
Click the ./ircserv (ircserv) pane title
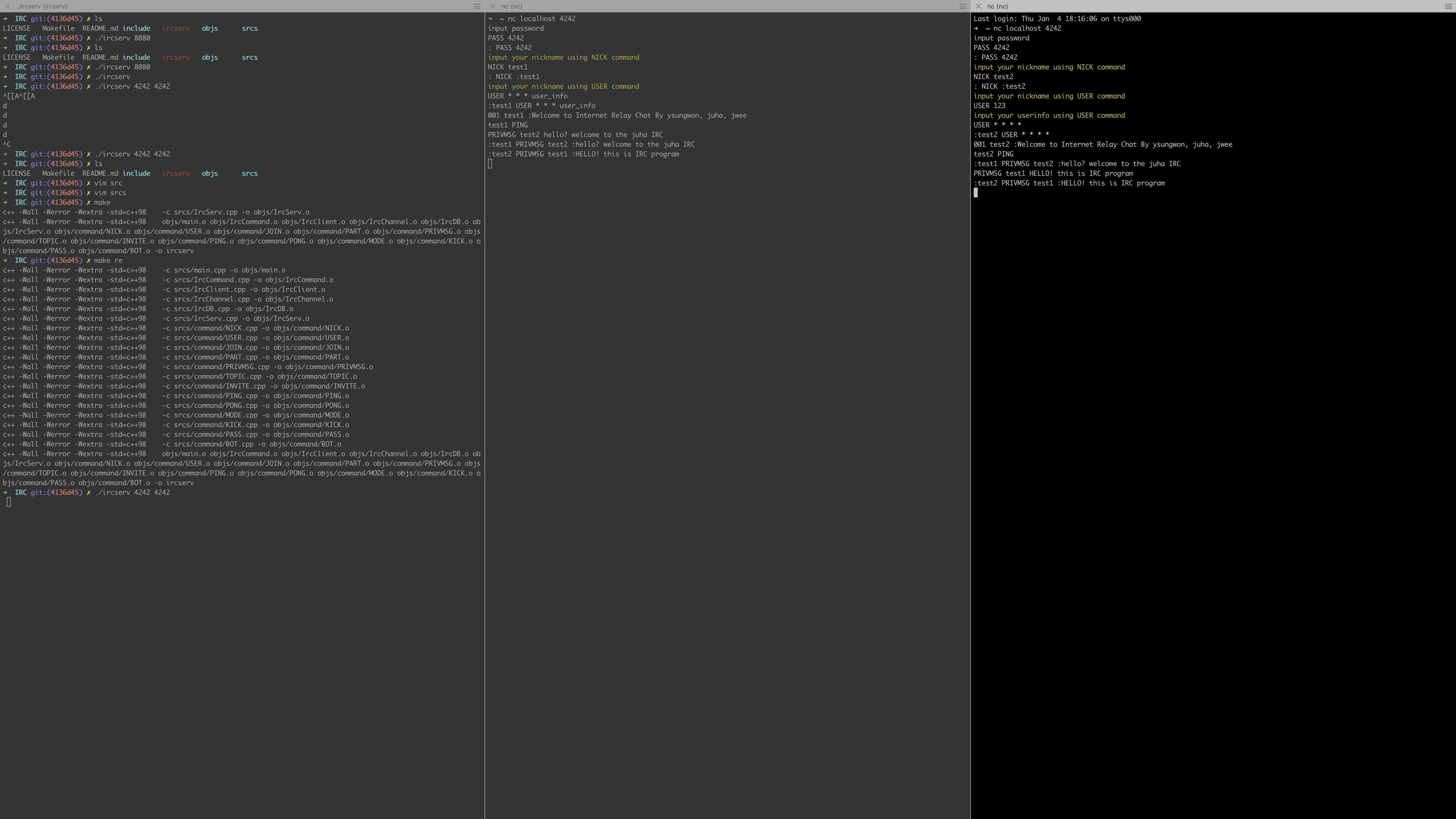coord(42,6)
